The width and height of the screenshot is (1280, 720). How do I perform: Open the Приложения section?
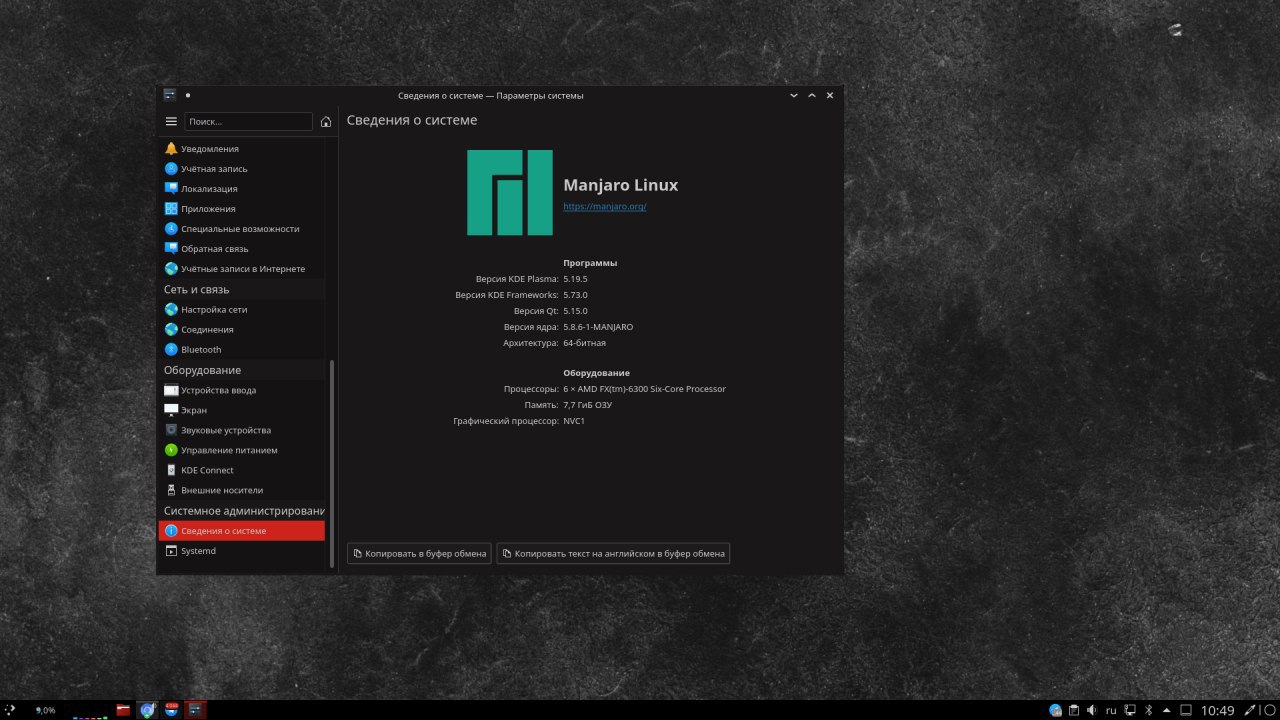click(242, 209)
